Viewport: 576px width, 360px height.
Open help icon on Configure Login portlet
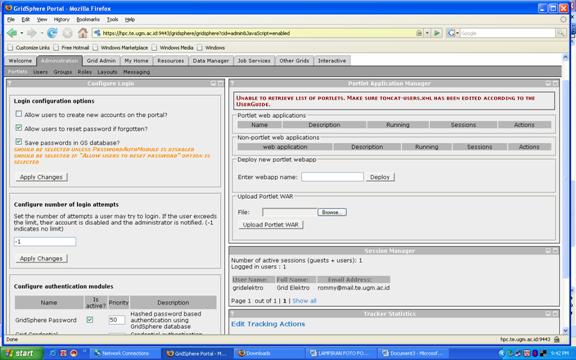point(10,83)
